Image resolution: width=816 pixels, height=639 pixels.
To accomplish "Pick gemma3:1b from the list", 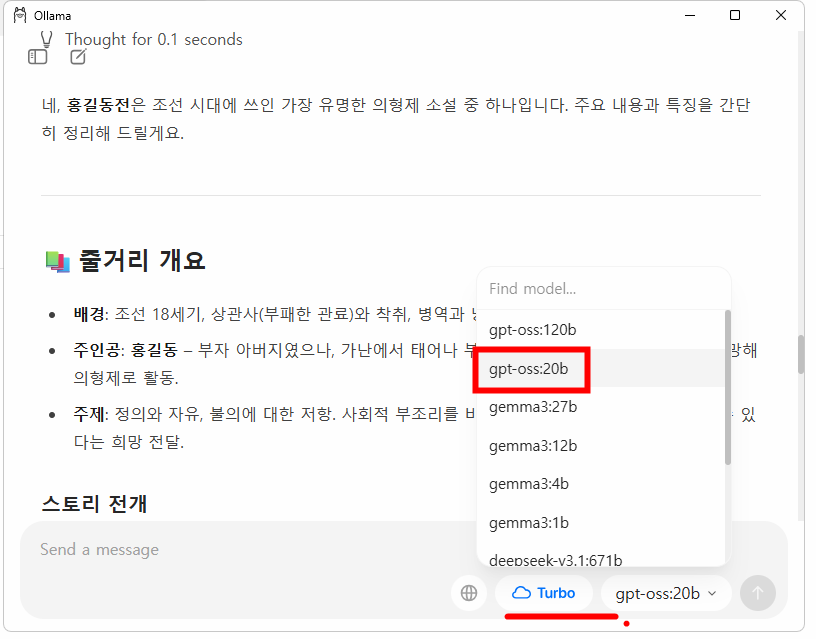I will pyautogui.click(x=601, y=523).
